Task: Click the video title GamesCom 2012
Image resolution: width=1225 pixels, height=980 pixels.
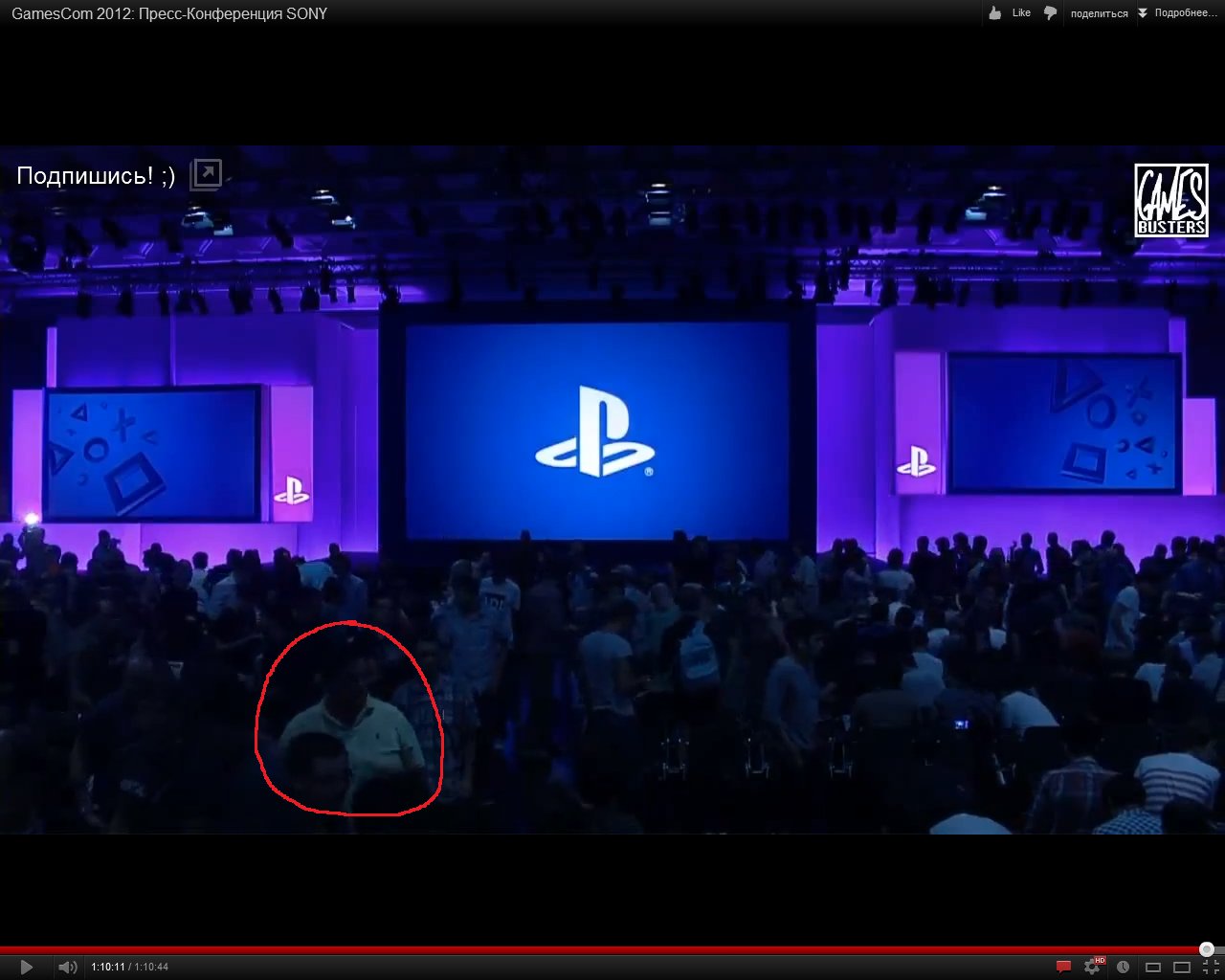Action: point(169,13)
